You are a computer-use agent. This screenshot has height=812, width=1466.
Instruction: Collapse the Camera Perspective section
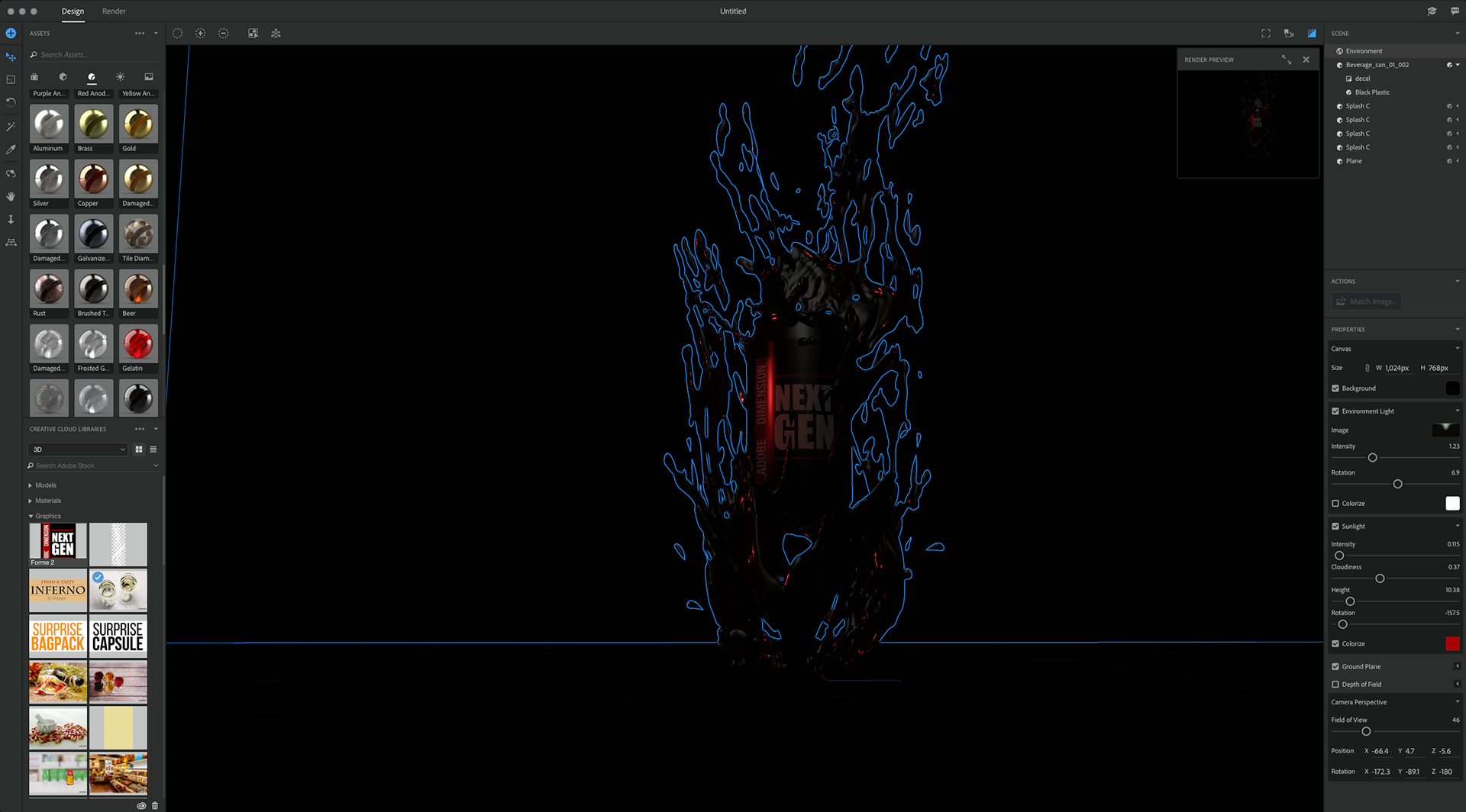1458,702
